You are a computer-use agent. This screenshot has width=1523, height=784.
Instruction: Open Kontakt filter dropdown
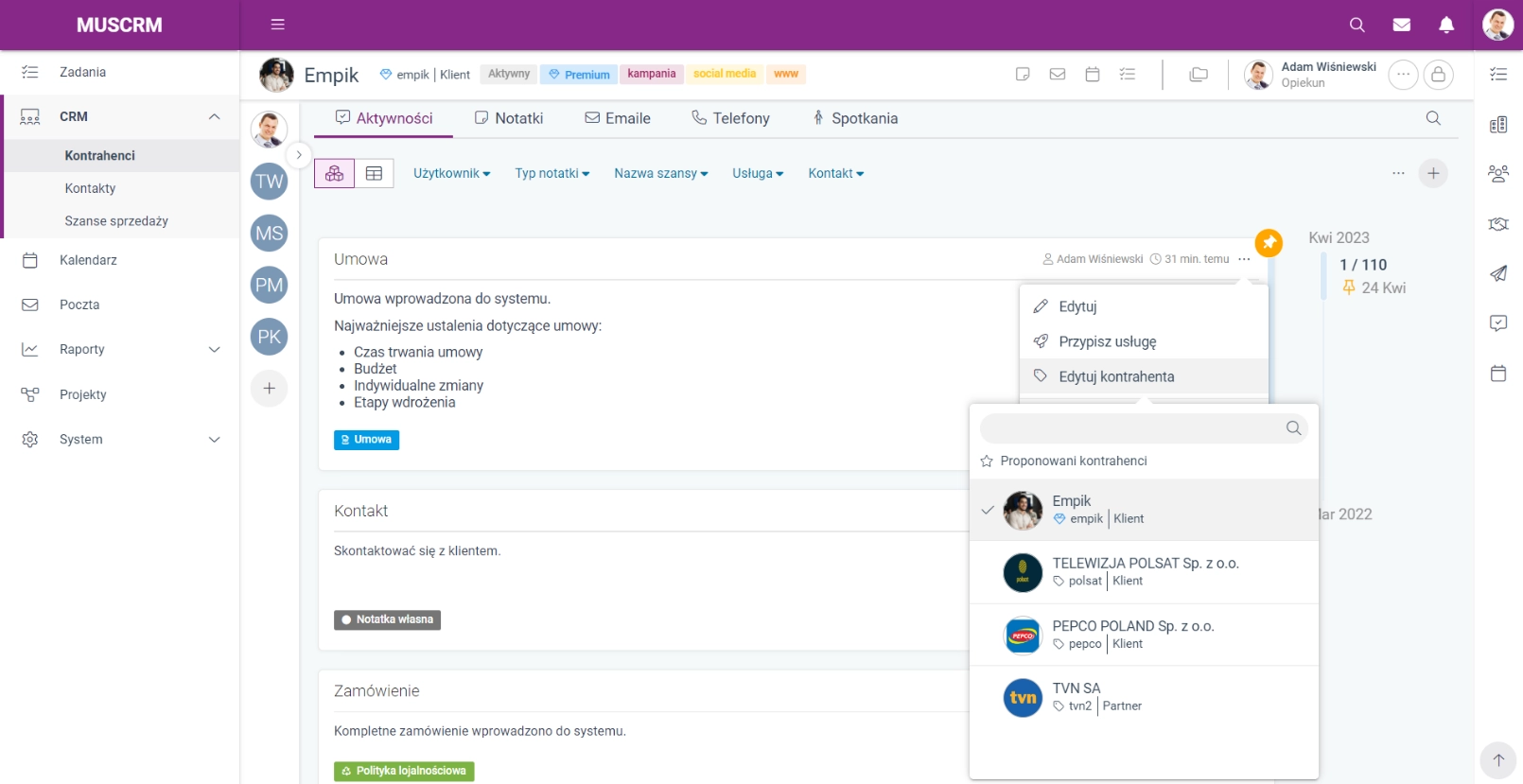click(x=836, y=173)
